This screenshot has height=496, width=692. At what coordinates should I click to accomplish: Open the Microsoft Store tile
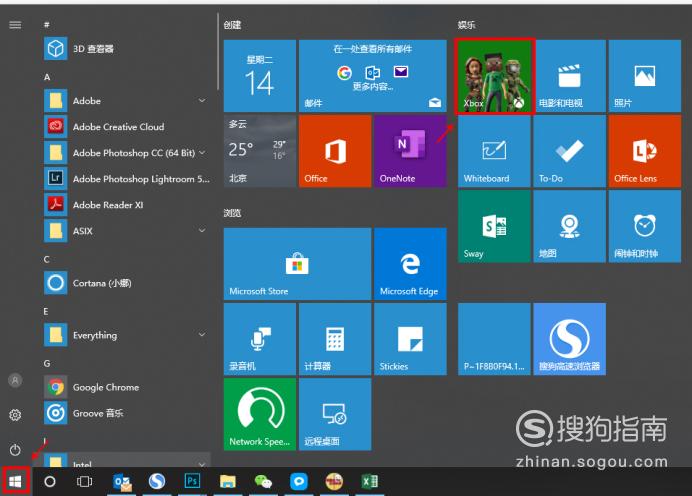click(x=297, y=264)
